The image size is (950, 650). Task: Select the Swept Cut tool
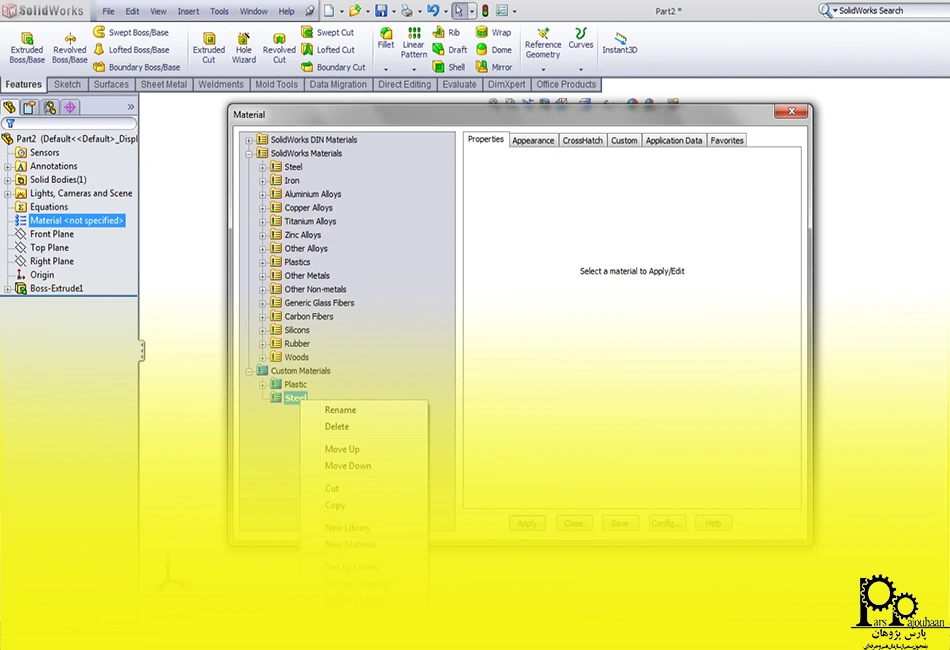pos(328,32)
